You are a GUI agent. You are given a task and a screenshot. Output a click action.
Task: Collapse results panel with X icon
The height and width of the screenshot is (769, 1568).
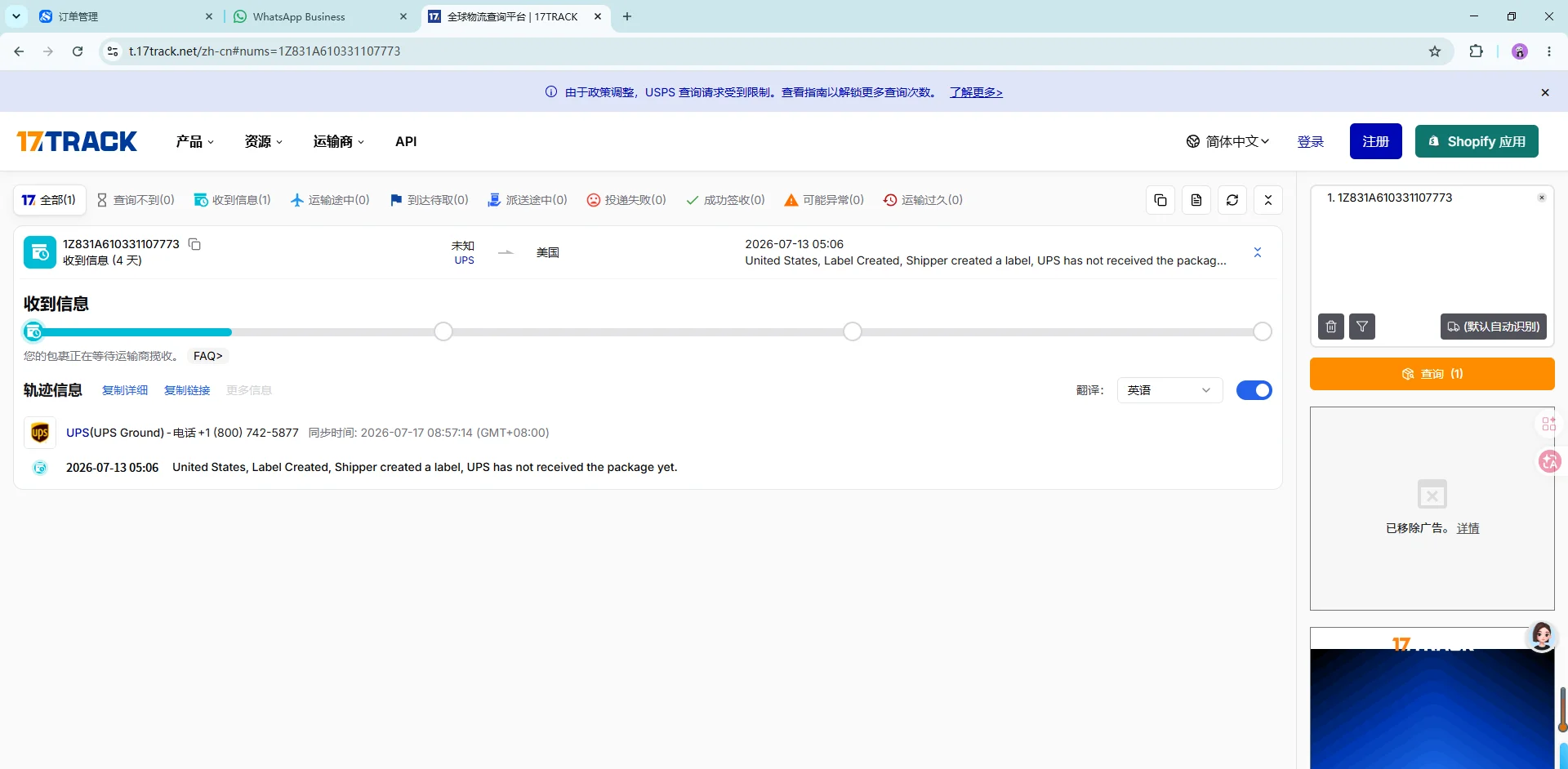pos(1268,200)
